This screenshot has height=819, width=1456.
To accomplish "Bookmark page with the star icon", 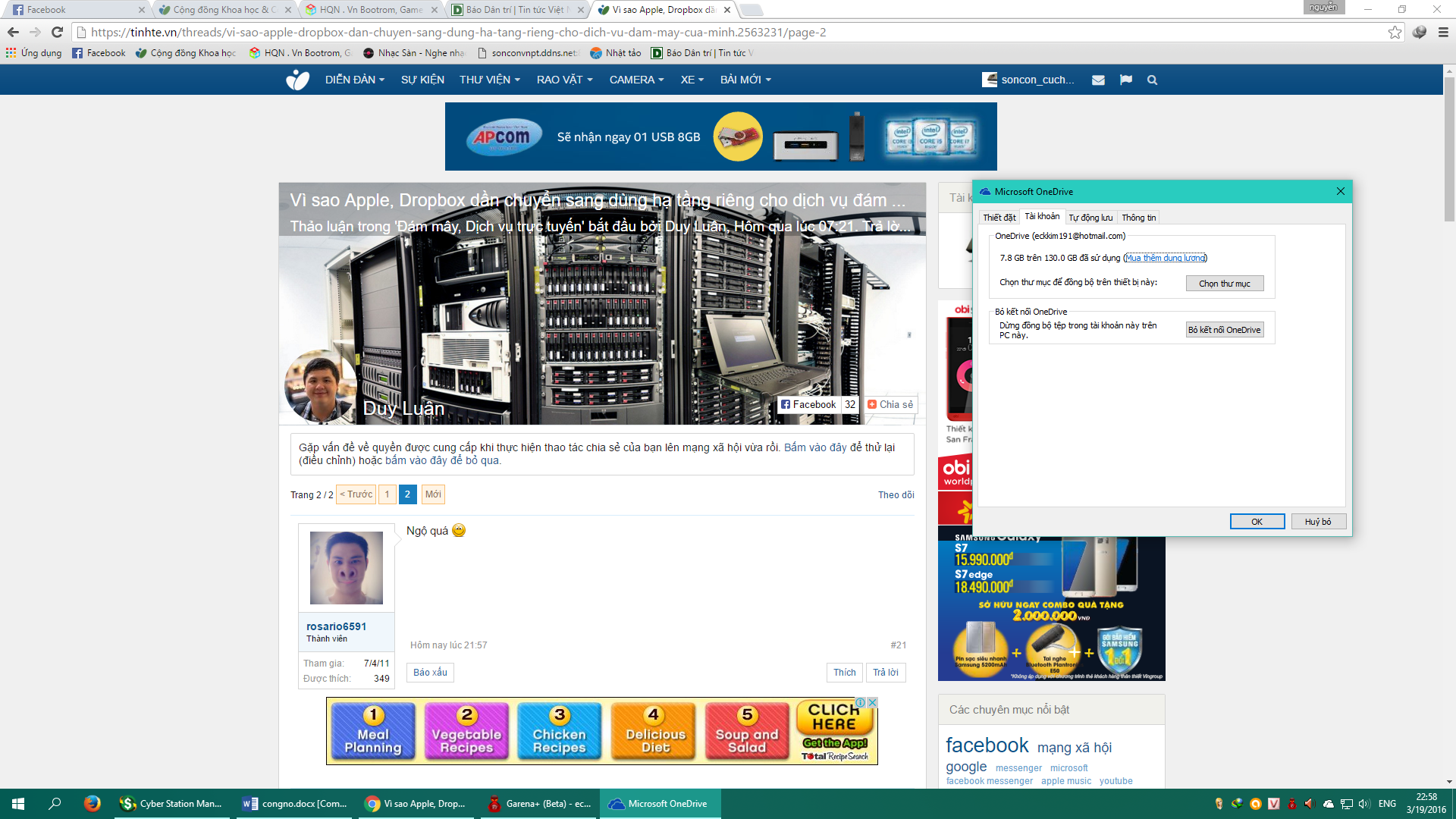I will [x=1395, y=32].
